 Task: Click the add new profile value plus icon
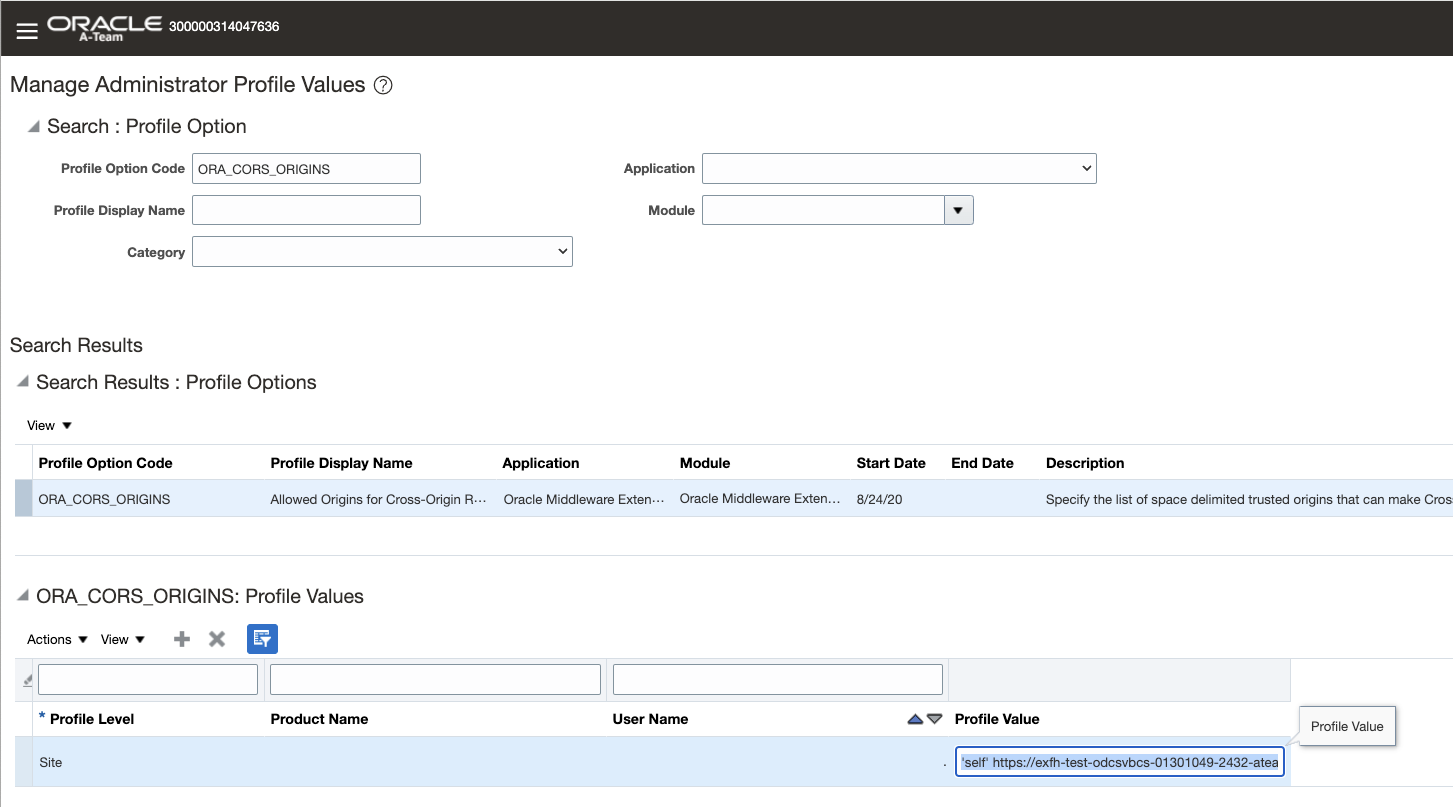click(182, 639)
